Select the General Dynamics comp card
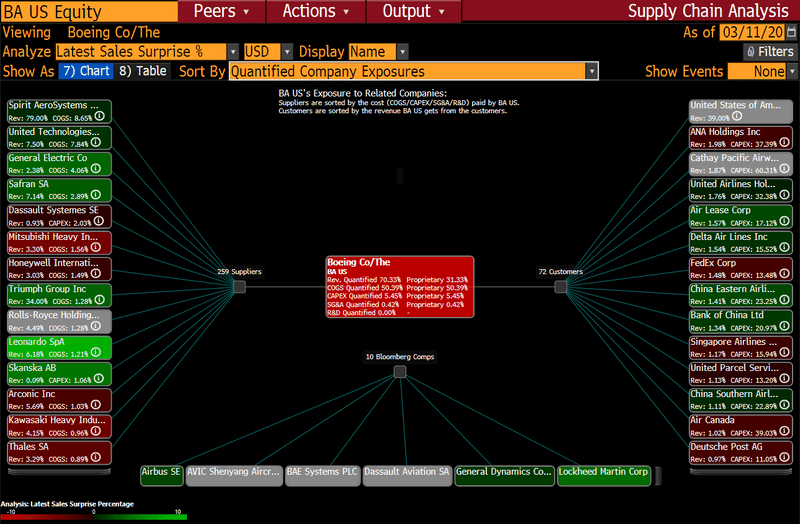Image resolution: width=800 pixels, height=524 pixels. click(x=504, y=476)
